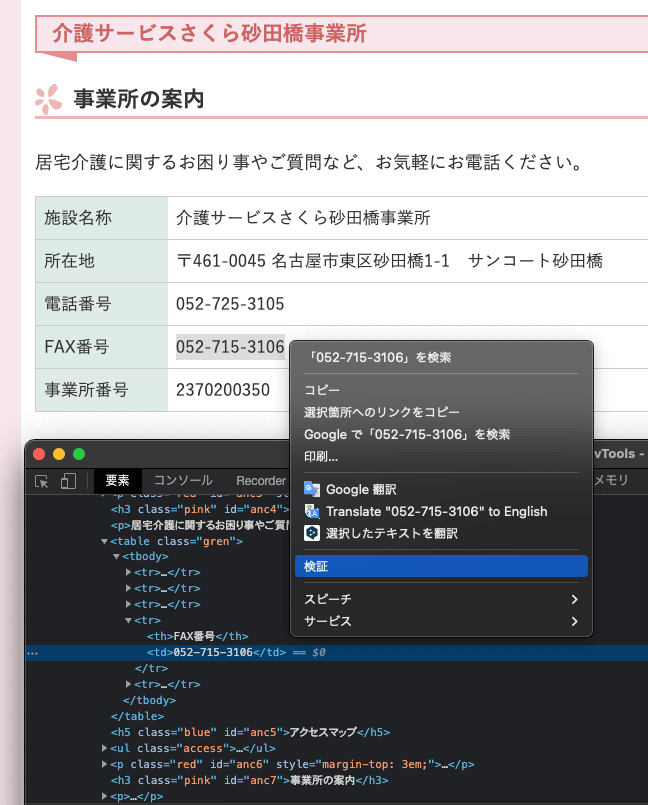Collapse the table class="gren" node
The width and height of the screenshot is (648, 805).
point(104,541)
